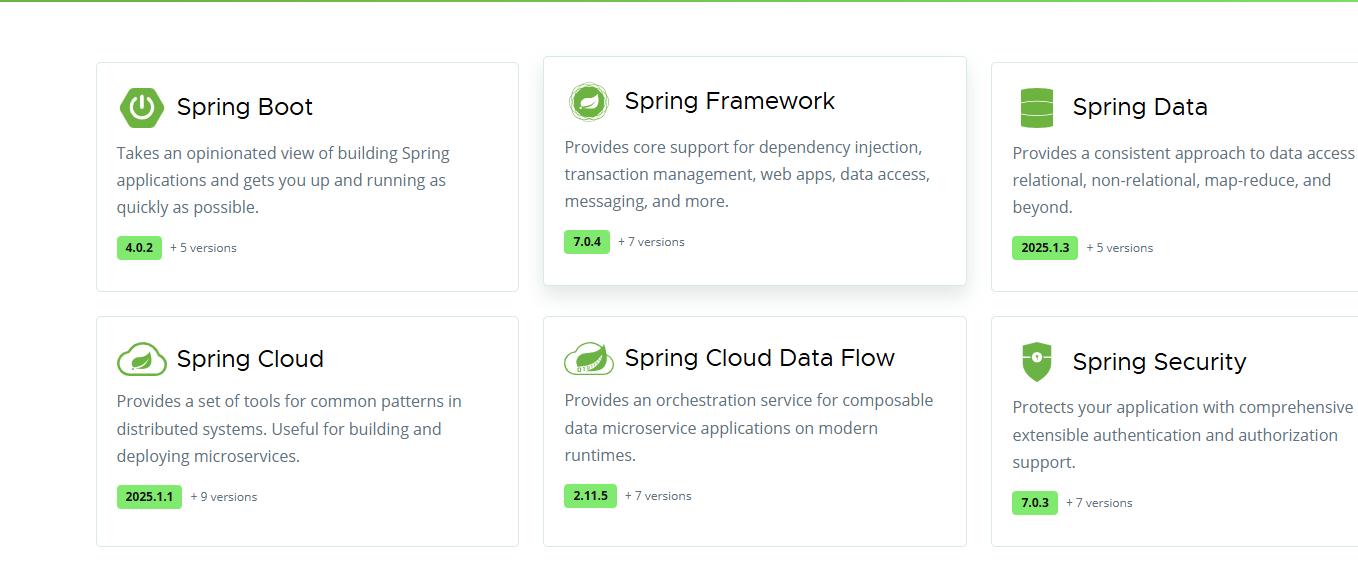Open the Spring Cloud project title
The width and height of the screenshot is (1358, 565).
pyautogui.click(x=250, y=359)
